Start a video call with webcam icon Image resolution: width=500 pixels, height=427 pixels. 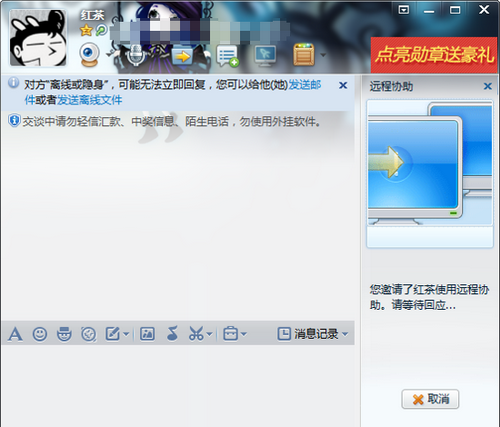coord(89,55)
